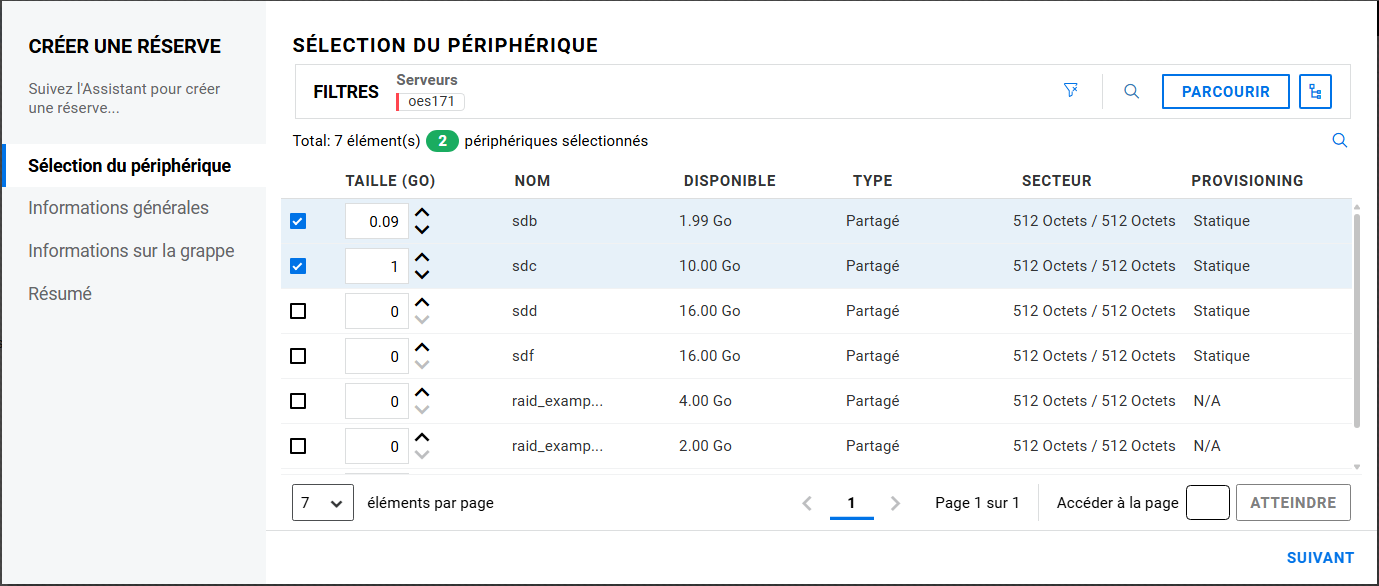Click the clear filters funnel icon
The width and height of the screenshot is (1379, 586).
pyautogui.click(x=1071, y=91)
